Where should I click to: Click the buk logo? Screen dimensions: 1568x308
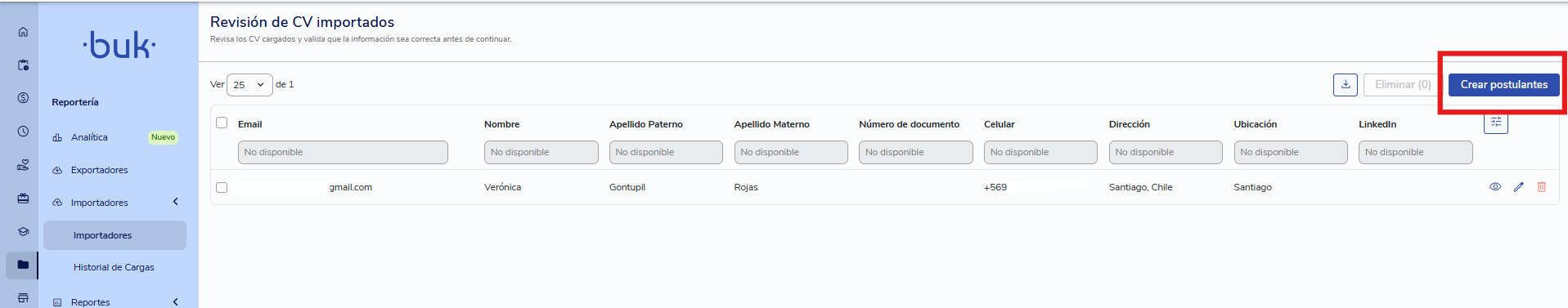coord(119,46)
